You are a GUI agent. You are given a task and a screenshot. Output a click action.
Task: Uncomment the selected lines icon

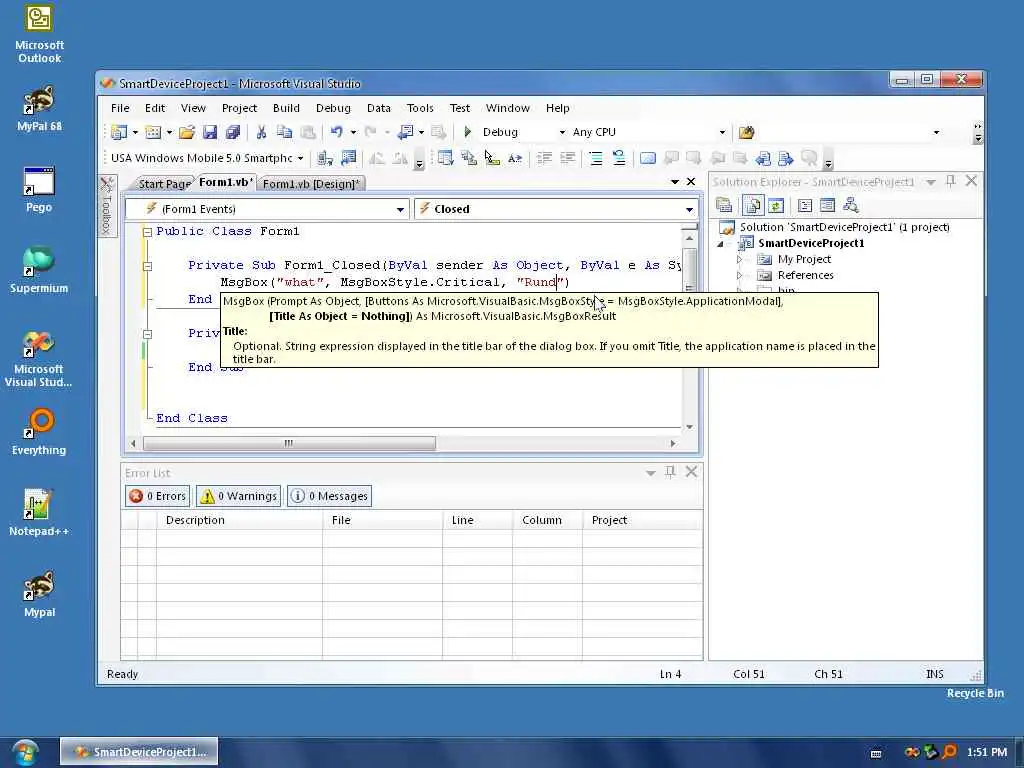click(618, 158)
